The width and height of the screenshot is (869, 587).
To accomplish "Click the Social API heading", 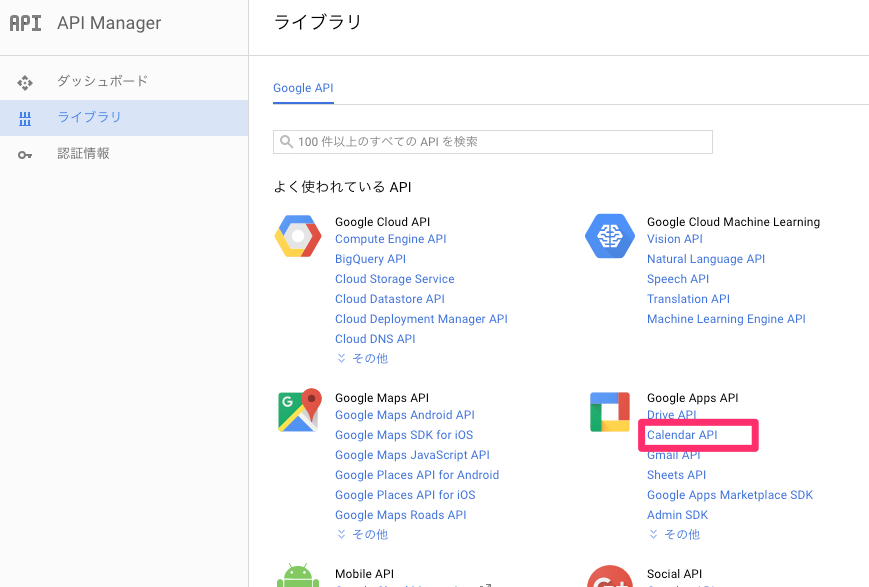I will point(674,574).
